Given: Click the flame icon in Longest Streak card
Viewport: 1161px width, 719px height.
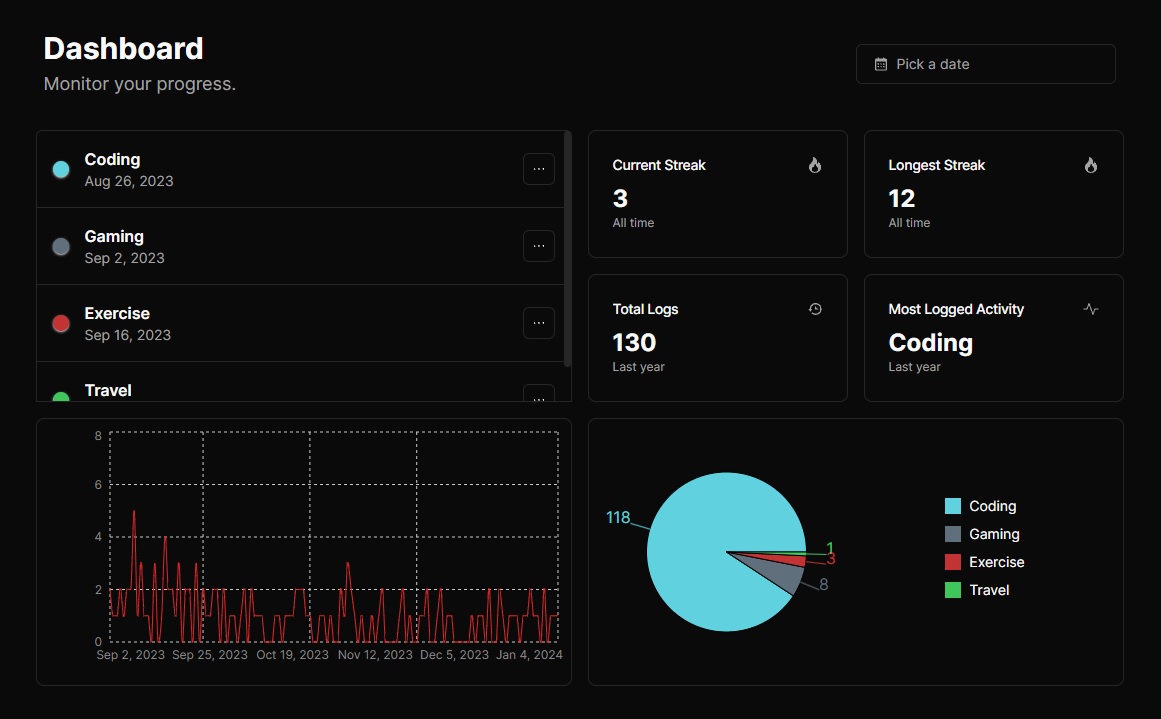Looking at the screenshot, I should point(1091,166).
